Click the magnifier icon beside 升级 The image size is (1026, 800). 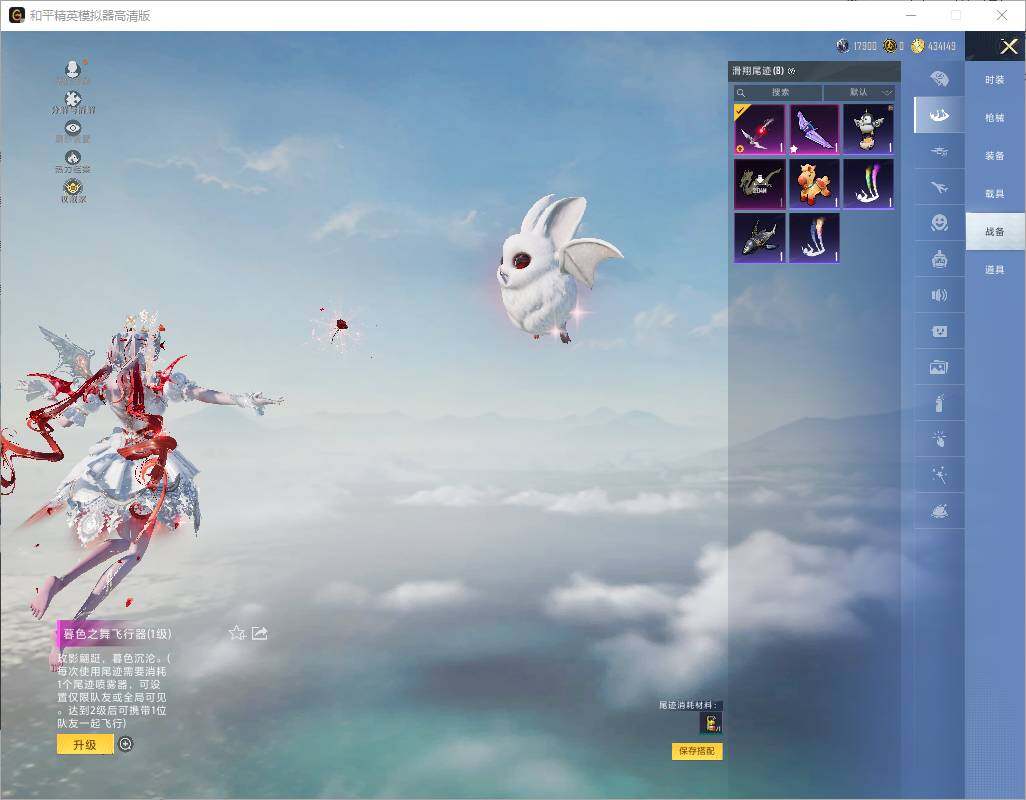coord(126,744)
